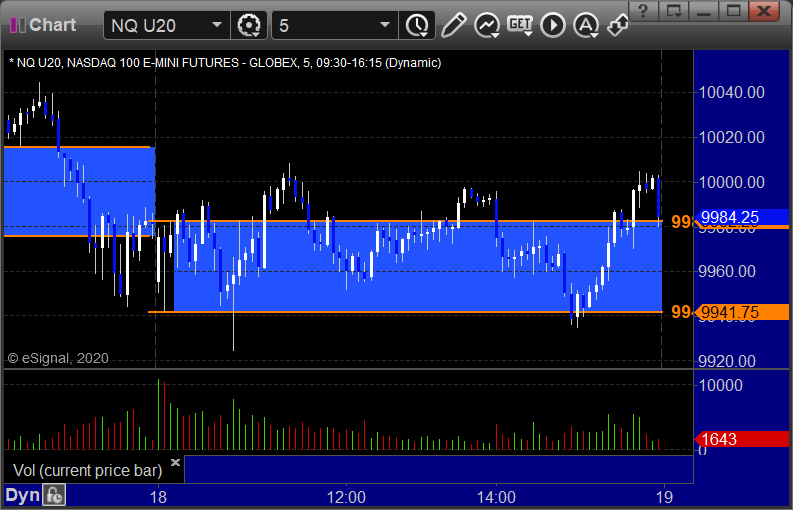
Task: Start bar replay play button
Action: tap(552, 25)
